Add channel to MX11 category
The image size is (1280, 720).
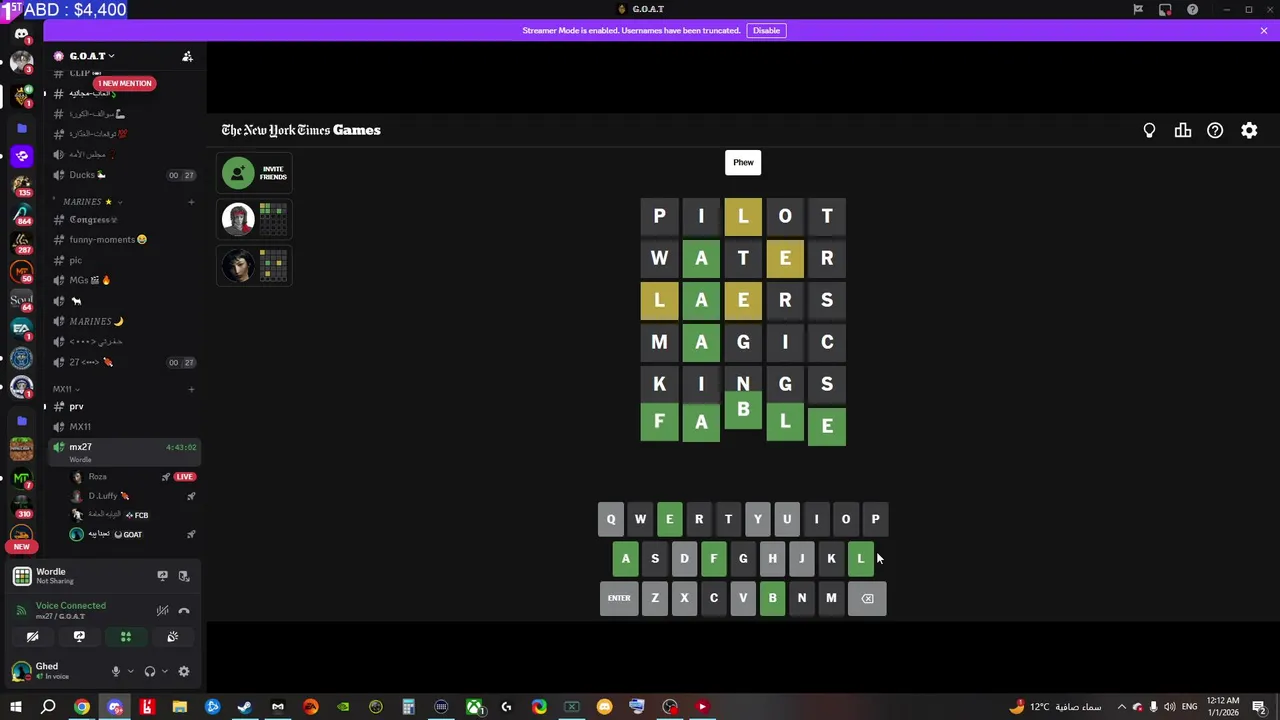[x=191, y=389]
